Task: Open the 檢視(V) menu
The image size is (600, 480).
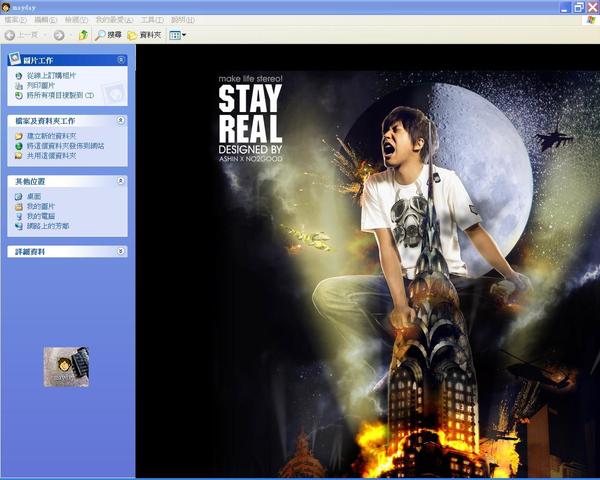Action: pos(76,20)
